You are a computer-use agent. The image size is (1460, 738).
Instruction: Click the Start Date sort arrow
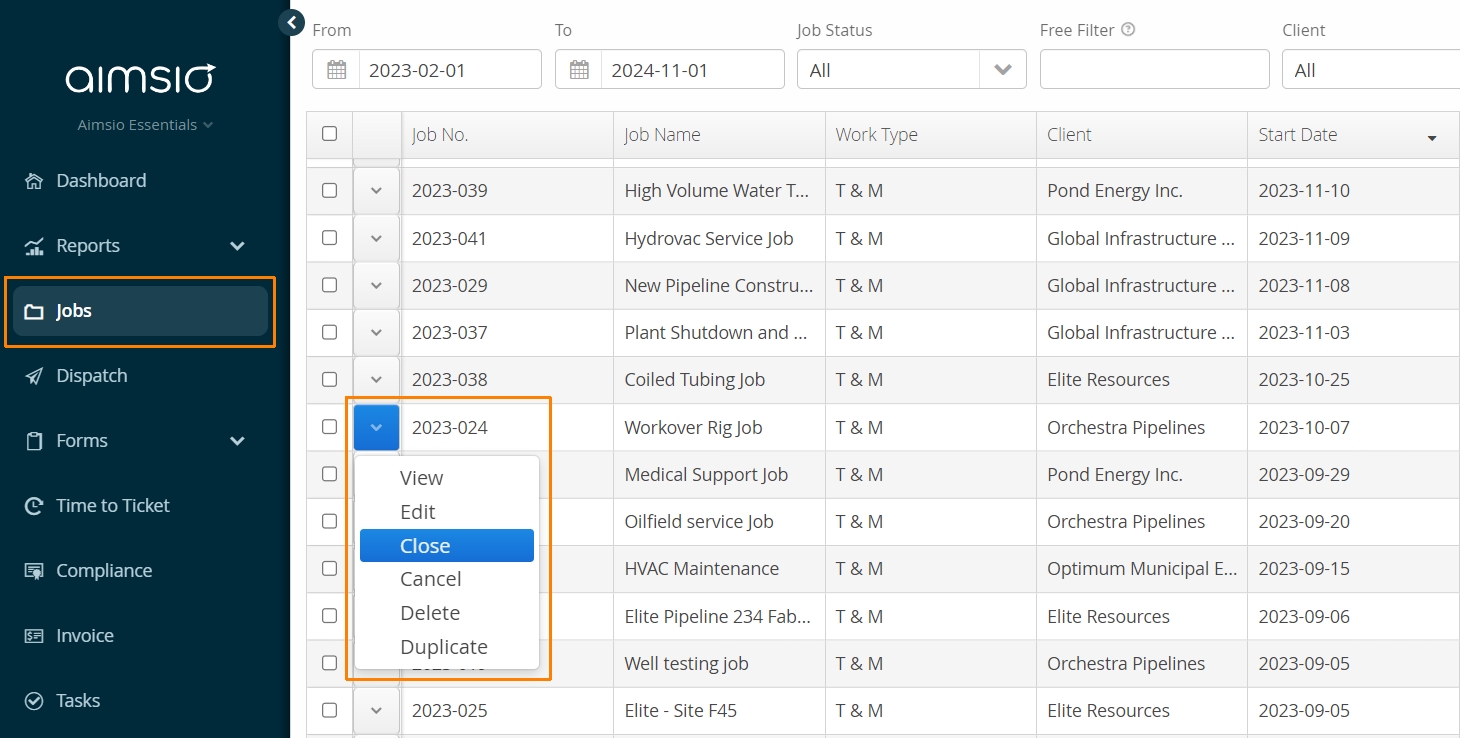pos(1432,138)
